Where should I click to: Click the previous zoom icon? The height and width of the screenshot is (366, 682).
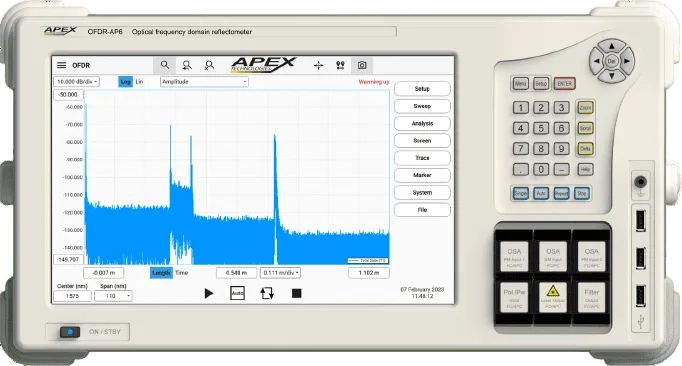pos(187,65)
